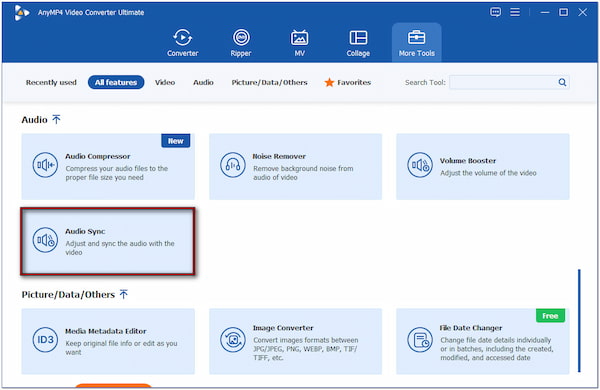The image size is (600, 390).
Task: Select the All features filter
Action: [116, 82]
